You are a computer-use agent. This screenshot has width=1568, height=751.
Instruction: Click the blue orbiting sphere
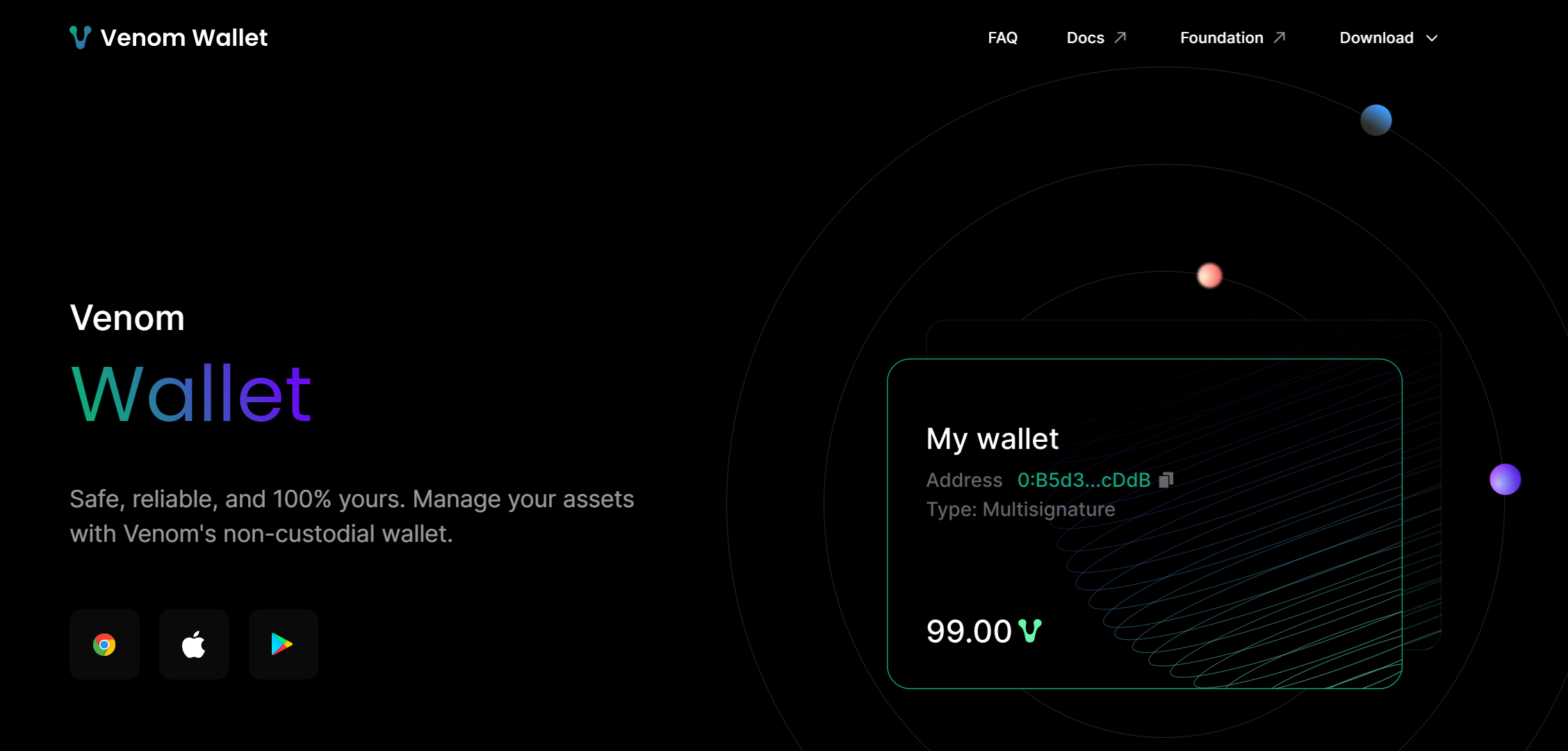[x=1375, y=120]
